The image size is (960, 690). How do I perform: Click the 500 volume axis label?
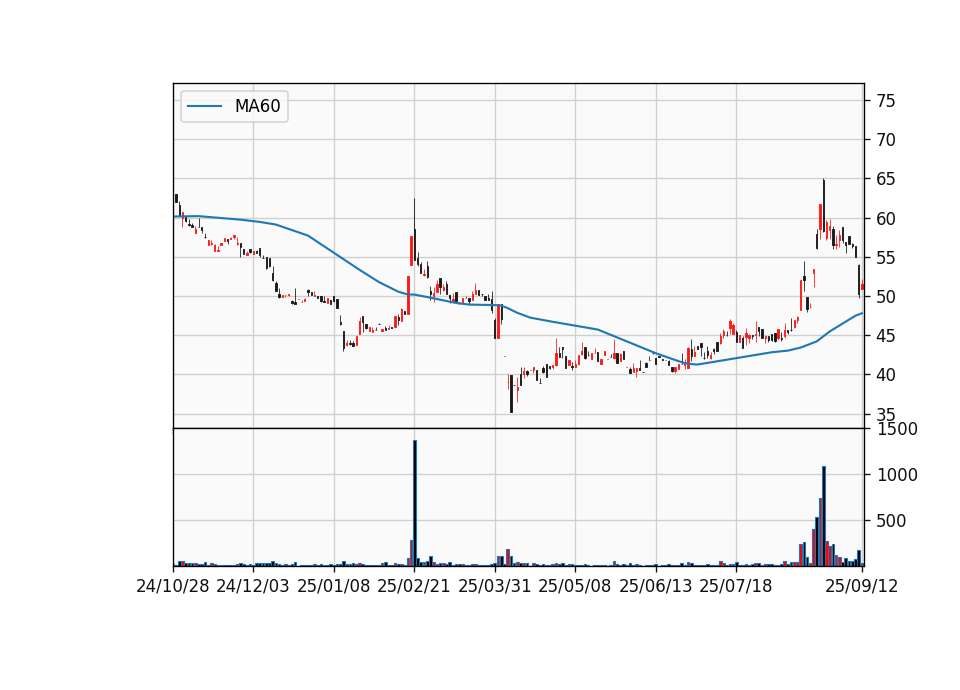[x=892, y=521]
